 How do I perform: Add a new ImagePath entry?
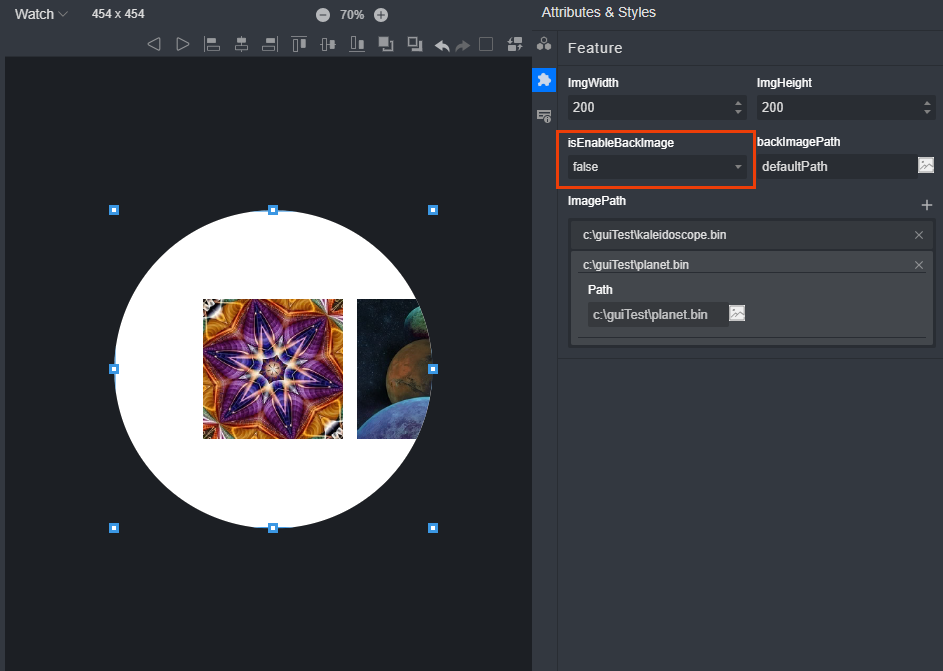pos(926,204)
